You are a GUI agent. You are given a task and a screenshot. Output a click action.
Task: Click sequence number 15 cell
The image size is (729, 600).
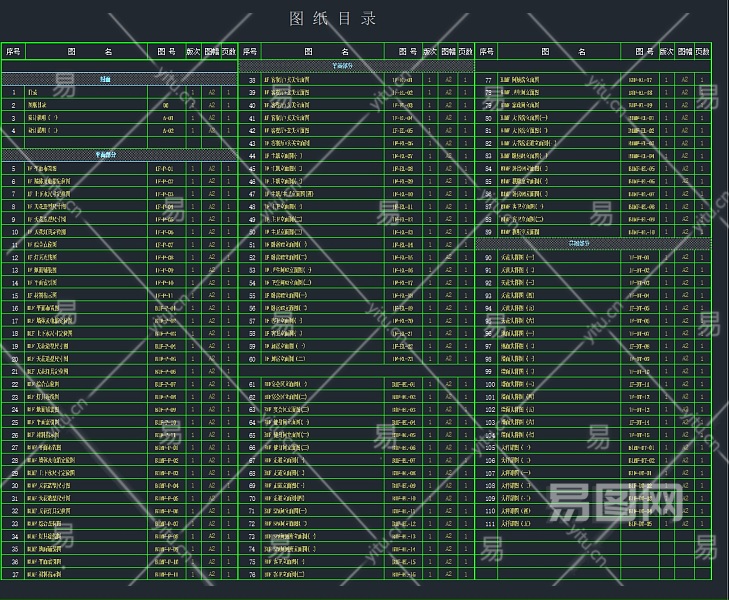tap(14, 296)
